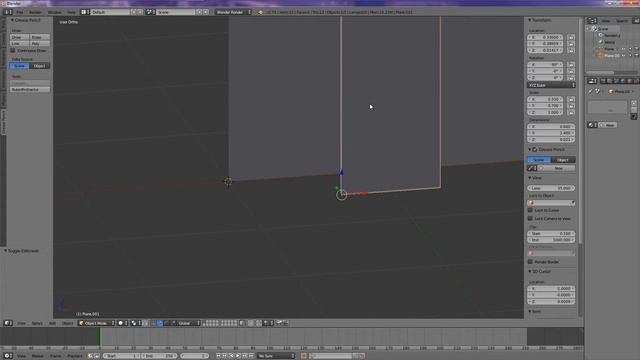Toggle lock on Rotation X
Screen dimensions: 640x360
(x=571, y=64)
